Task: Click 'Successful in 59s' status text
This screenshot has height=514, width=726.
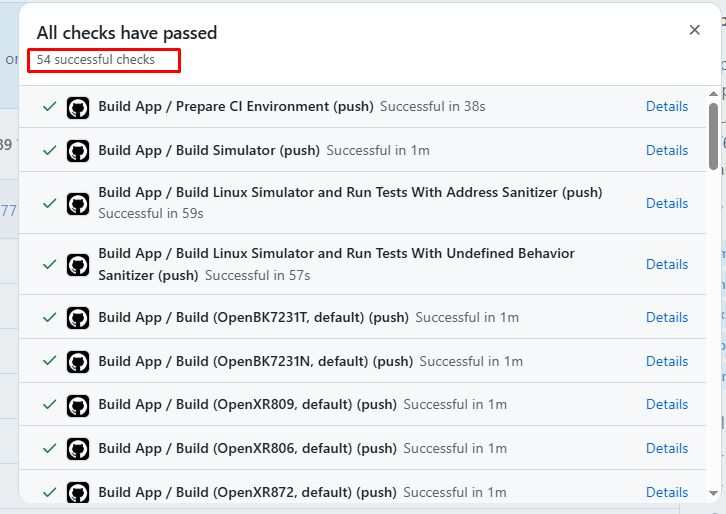Action: (x=151, y=213)
